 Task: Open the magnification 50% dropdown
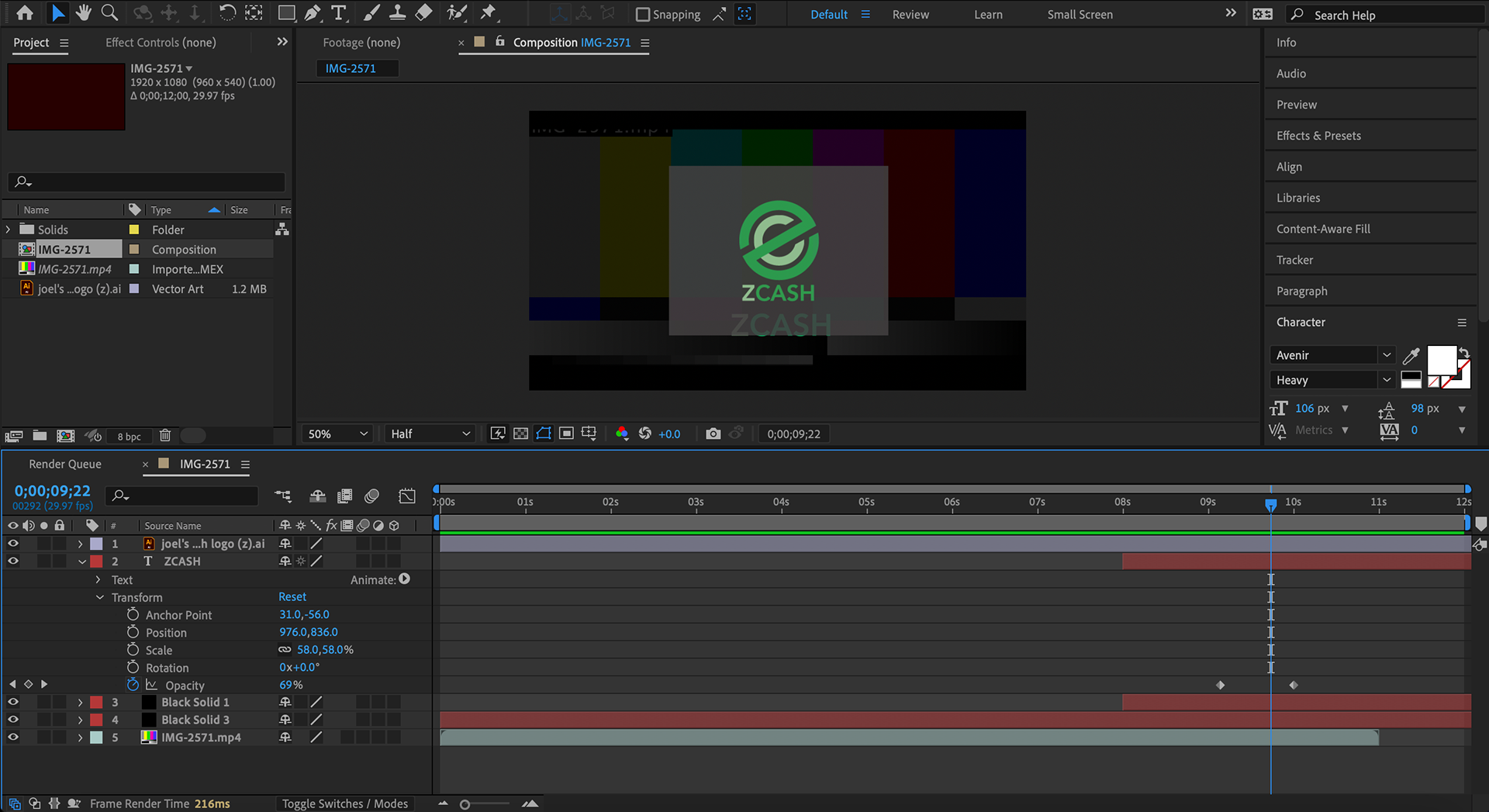pos(337,434)
